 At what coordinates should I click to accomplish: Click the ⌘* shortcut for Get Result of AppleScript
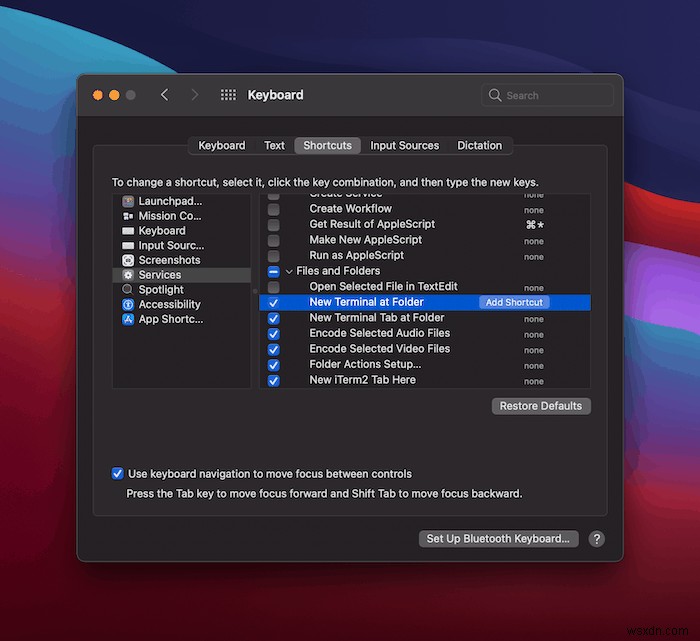click(534, 225)
